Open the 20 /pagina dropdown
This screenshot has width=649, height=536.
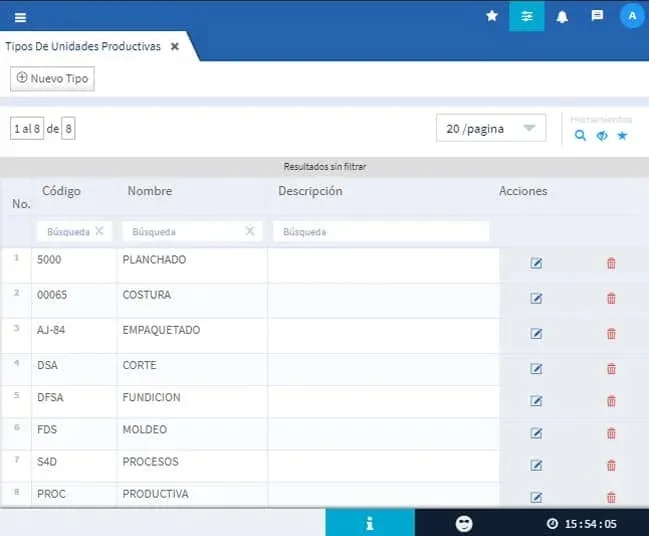tap(491, 128)
